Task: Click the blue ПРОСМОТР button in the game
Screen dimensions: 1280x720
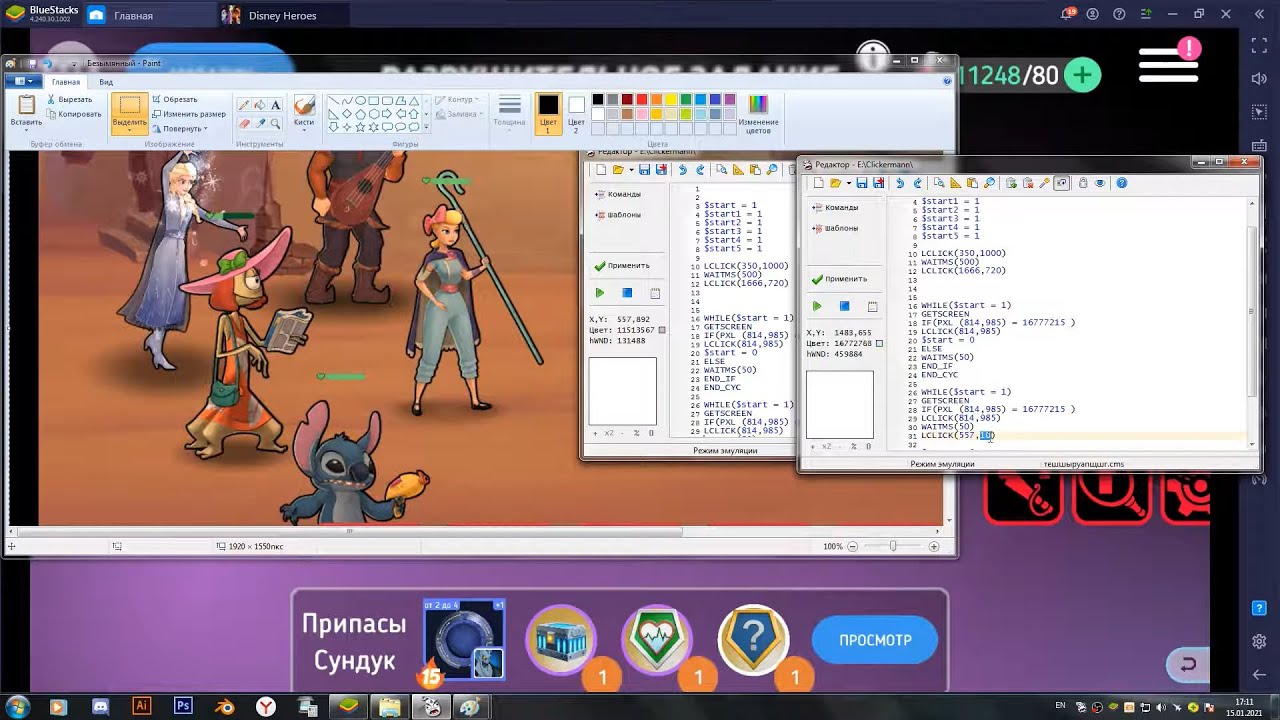Action: pyautogui.click(x=875, y=640)
